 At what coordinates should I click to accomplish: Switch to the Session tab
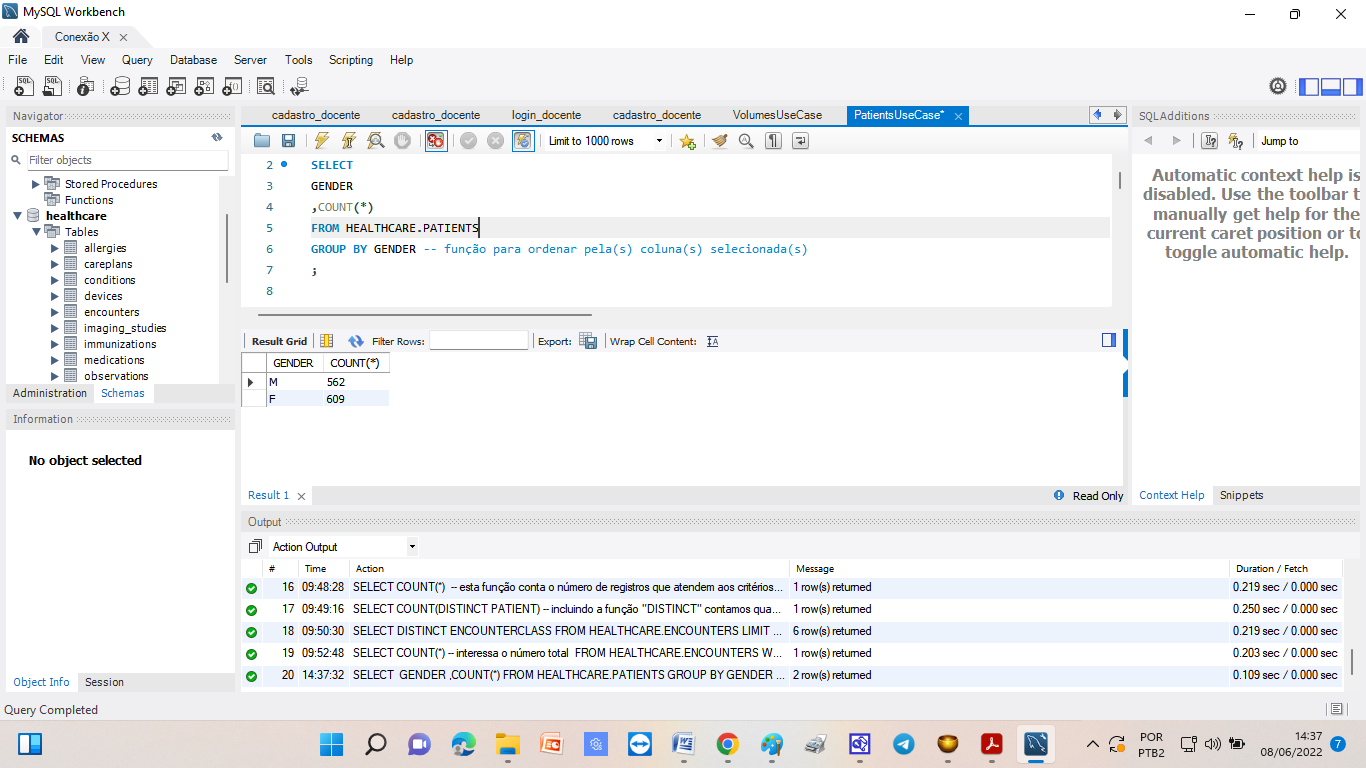(104, 682)
